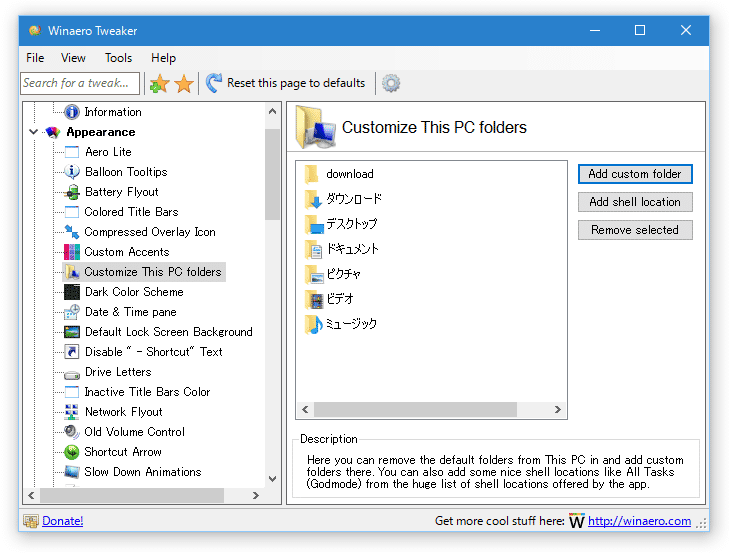Click the tree panel's scroll right arrow
729x553 pixels.
pos(256,496)
